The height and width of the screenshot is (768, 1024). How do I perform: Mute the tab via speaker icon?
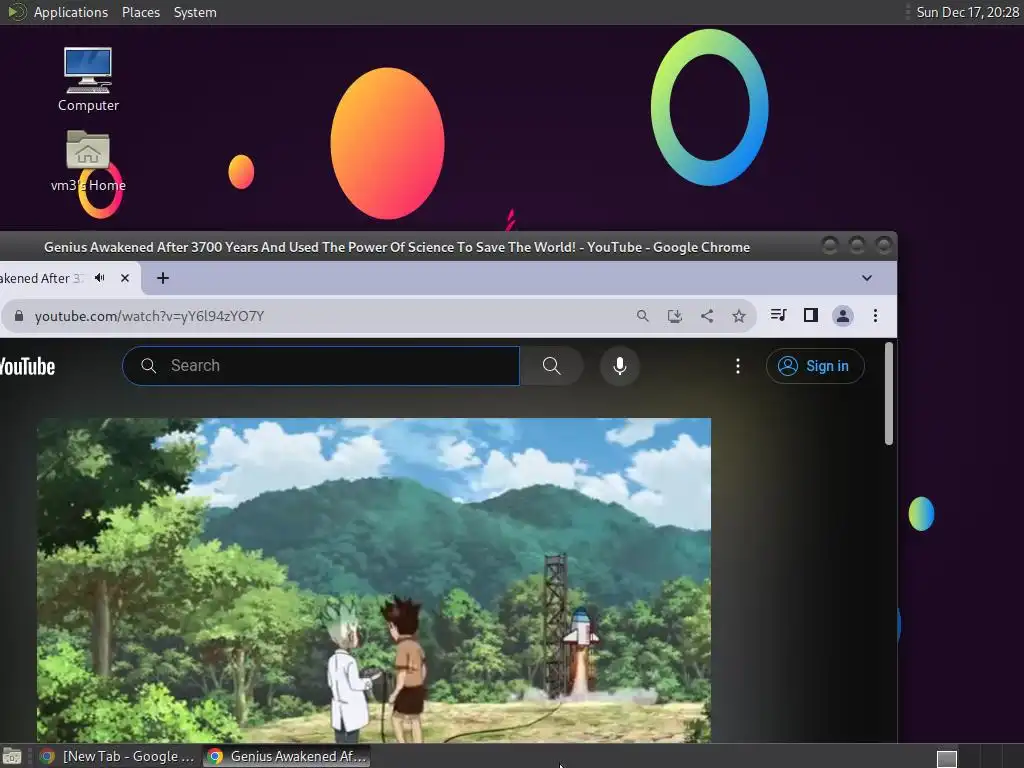pyautogui.click(x=100, y=278)
